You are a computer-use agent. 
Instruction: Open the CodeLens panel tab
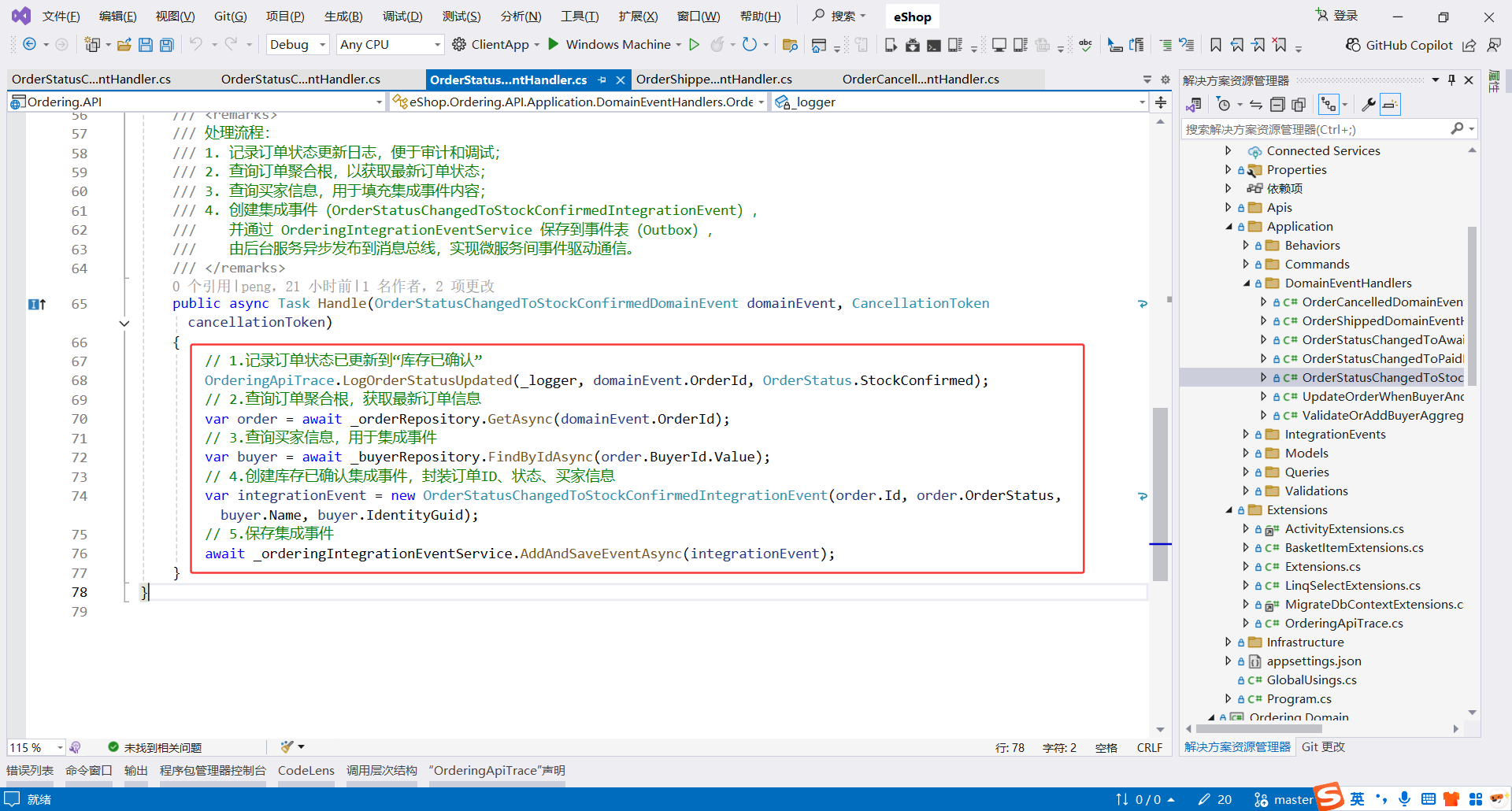coord(306,771)
